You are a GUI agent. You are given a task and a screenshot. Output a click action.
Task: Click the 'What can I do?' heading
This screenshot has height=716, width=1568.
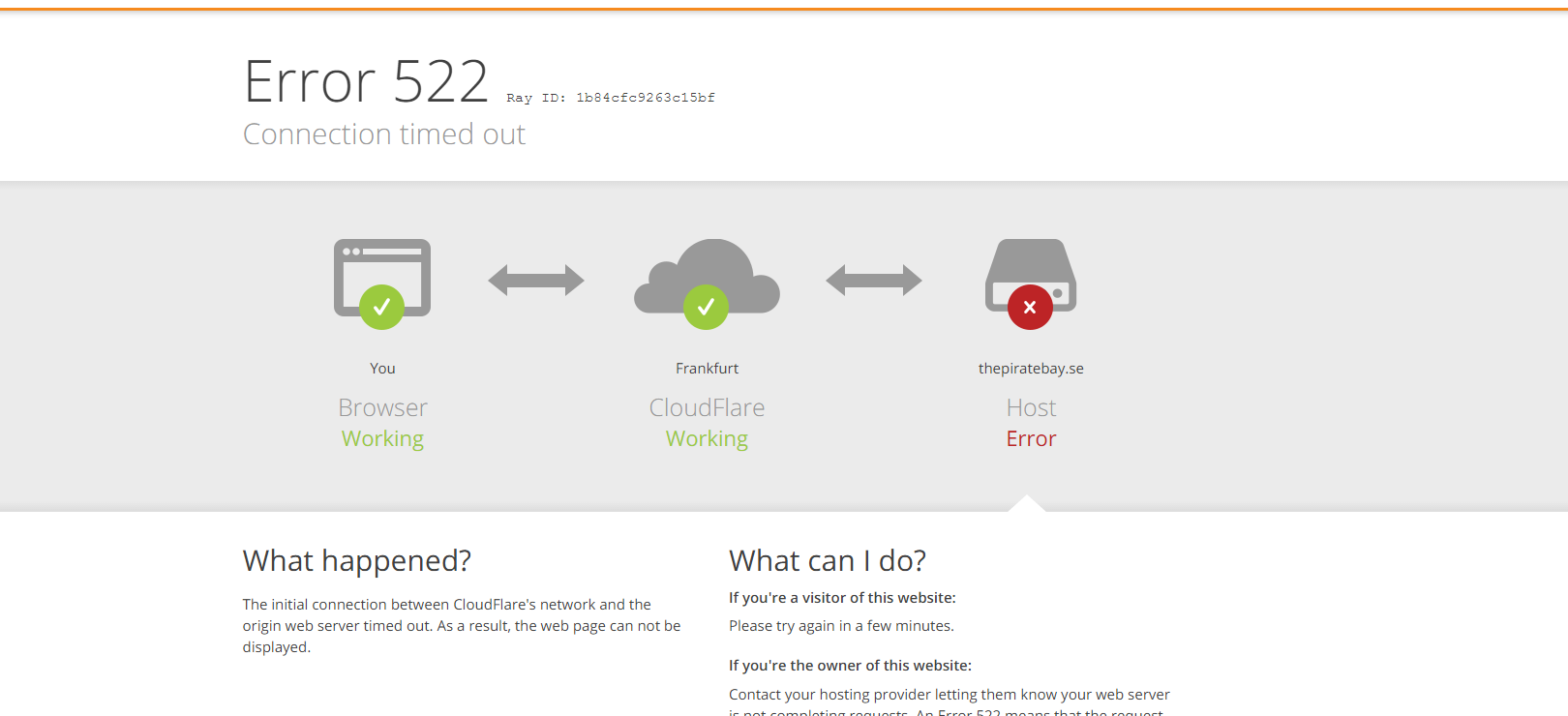(x=828, y=561)
